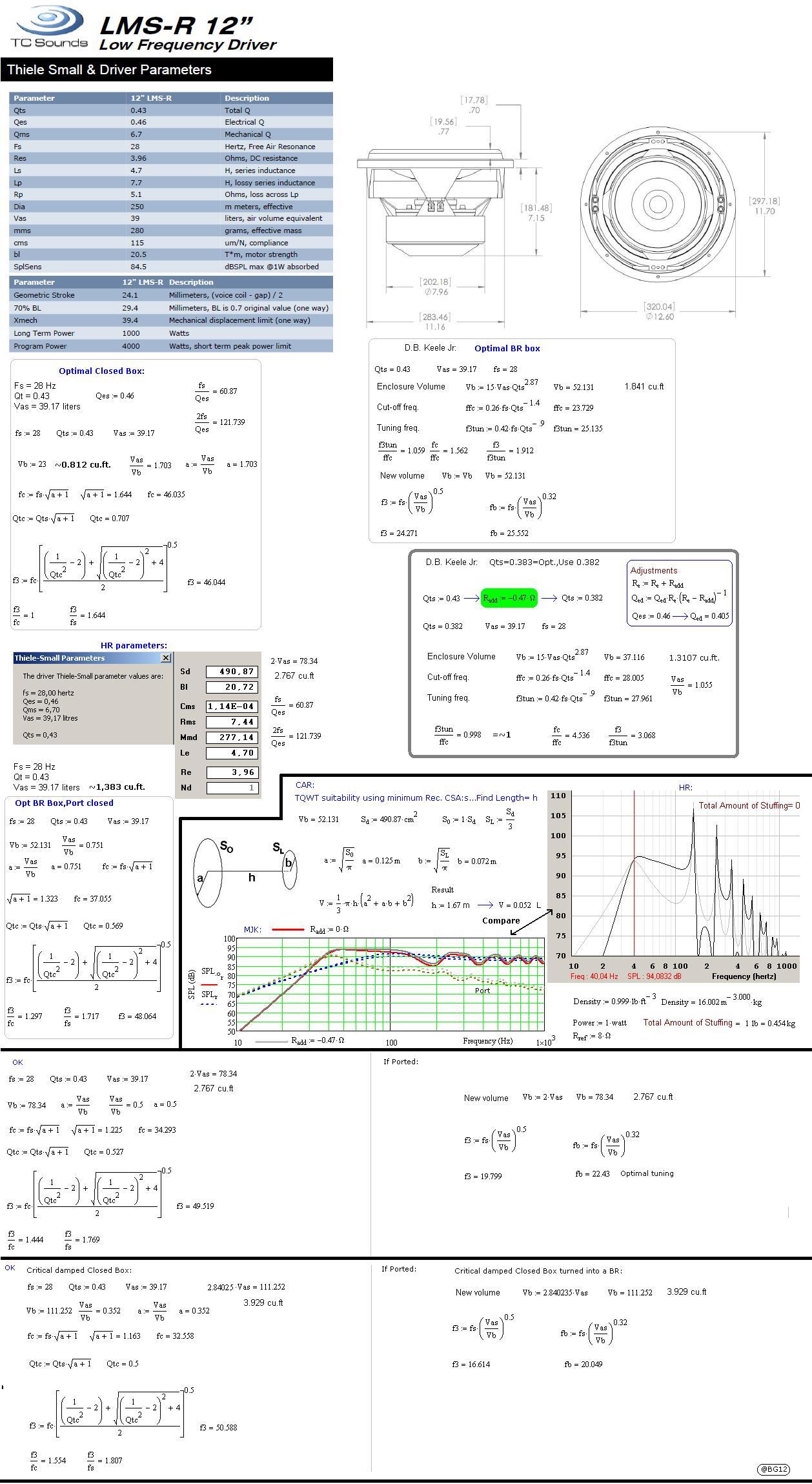Image resolution: width=812 pixels, height=1484 pixels.
Task: Select the 'f3 = 50.588' result
Action: pyautogui.click(x=218, y=1427)
